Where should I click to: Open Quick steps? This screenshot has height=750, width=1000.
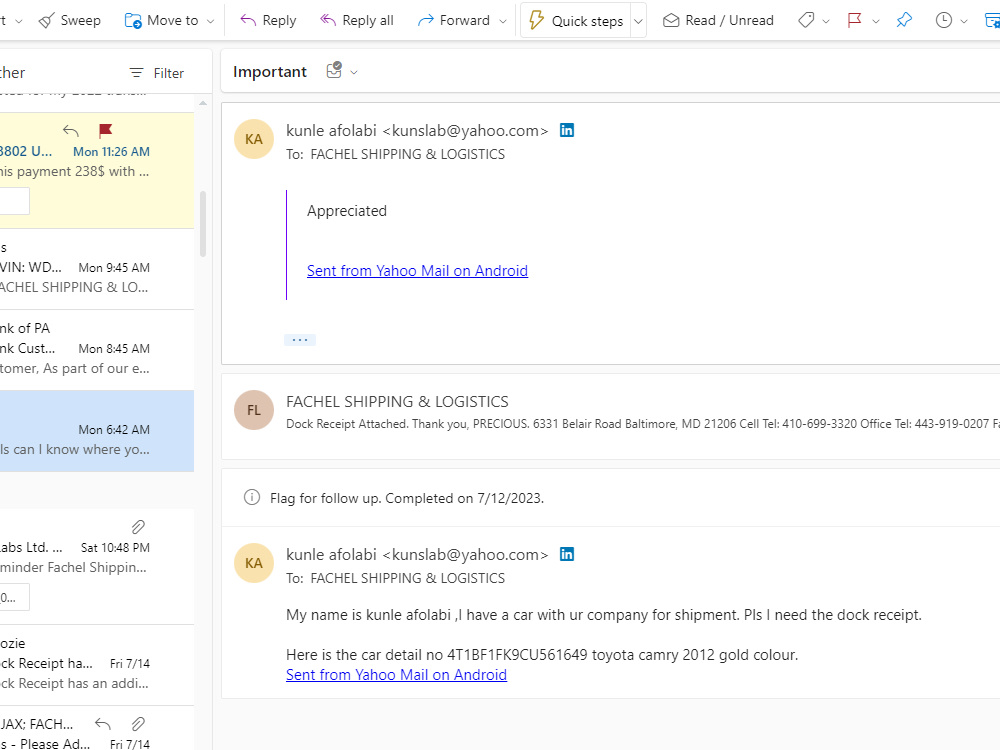(576, 20)
